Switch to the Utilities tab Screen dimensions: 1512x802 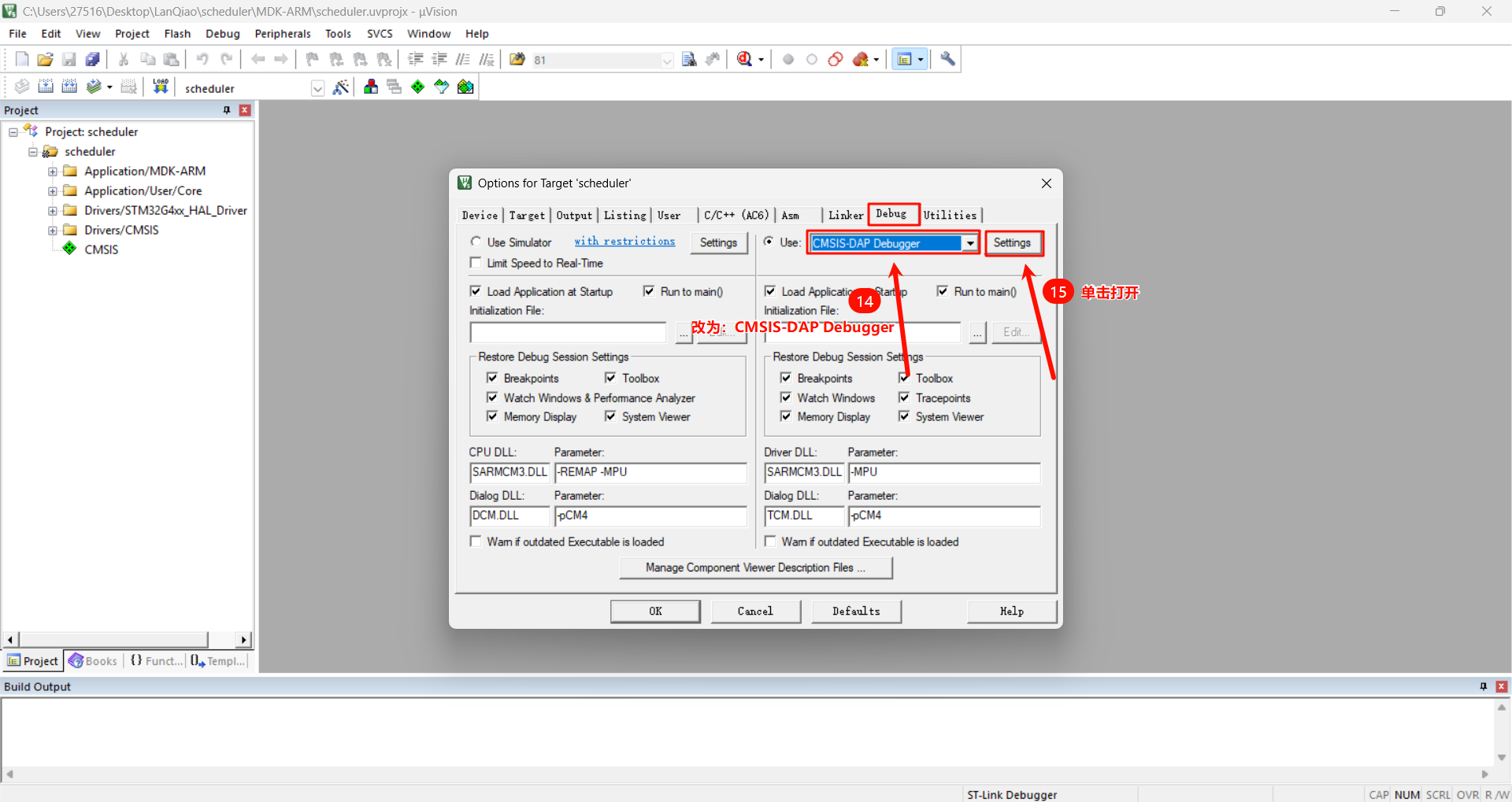tap(951, 215)
